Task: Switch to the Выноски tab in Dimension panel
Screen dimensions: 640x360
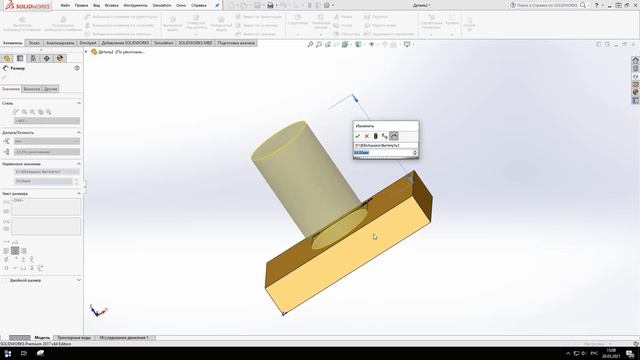Action: click(x=31, y=89)
